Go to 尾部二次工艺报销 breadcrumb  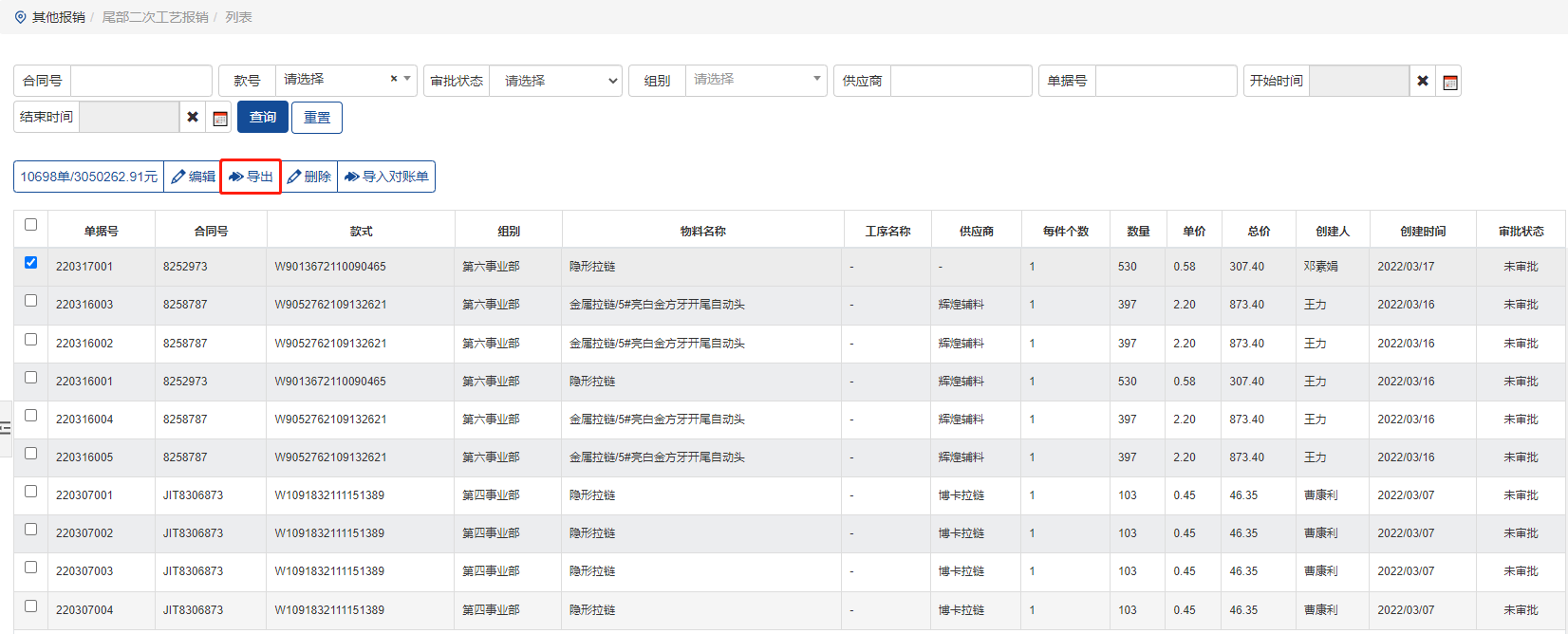155,17
